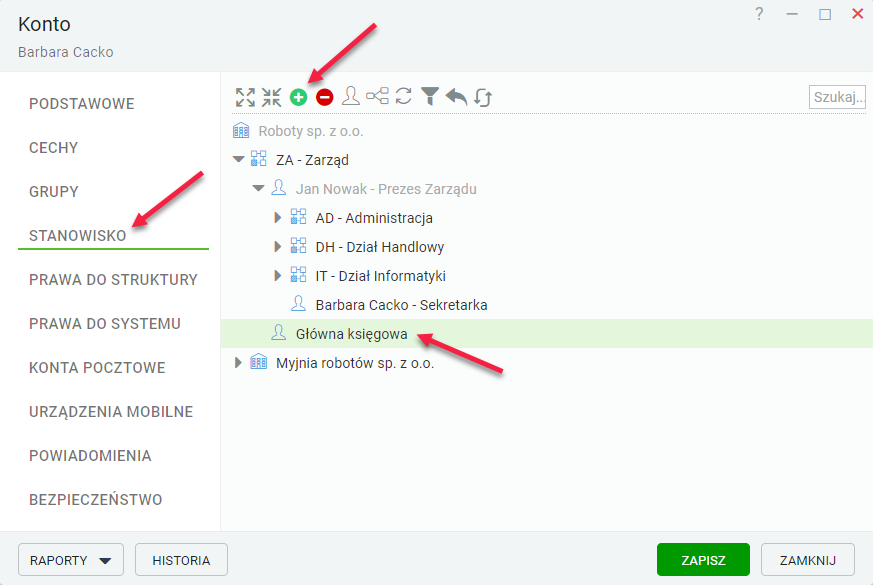Viewport: 873px width, 585px height.
Task: Click the person icon beside Główna księgowa
Action: point(278,332)
